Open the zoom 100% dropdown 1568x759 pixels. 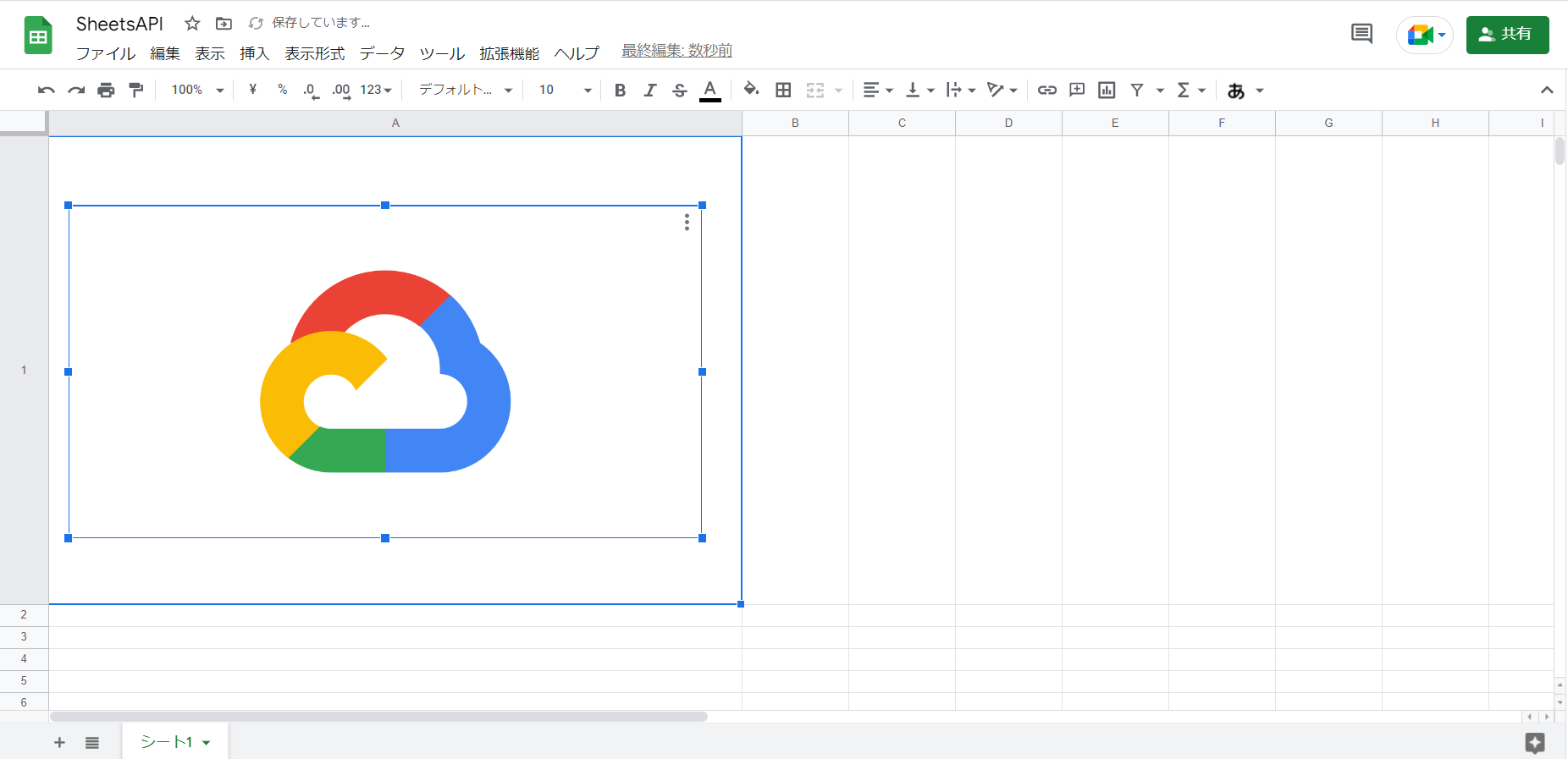(x=197, y=90)
